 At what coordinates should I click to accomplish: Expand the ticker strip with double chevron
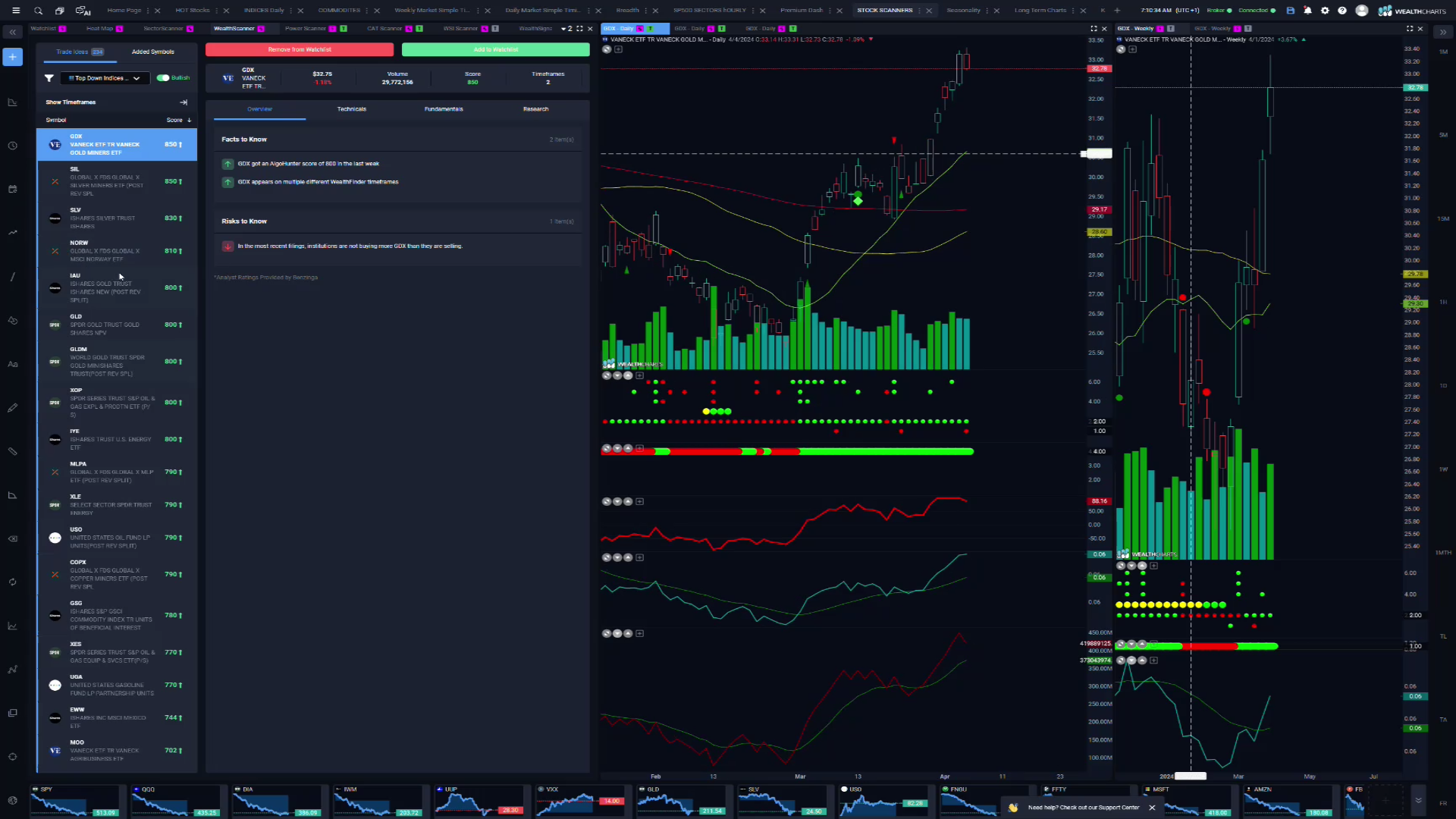pyautogui.click(x=1418, y=800)
